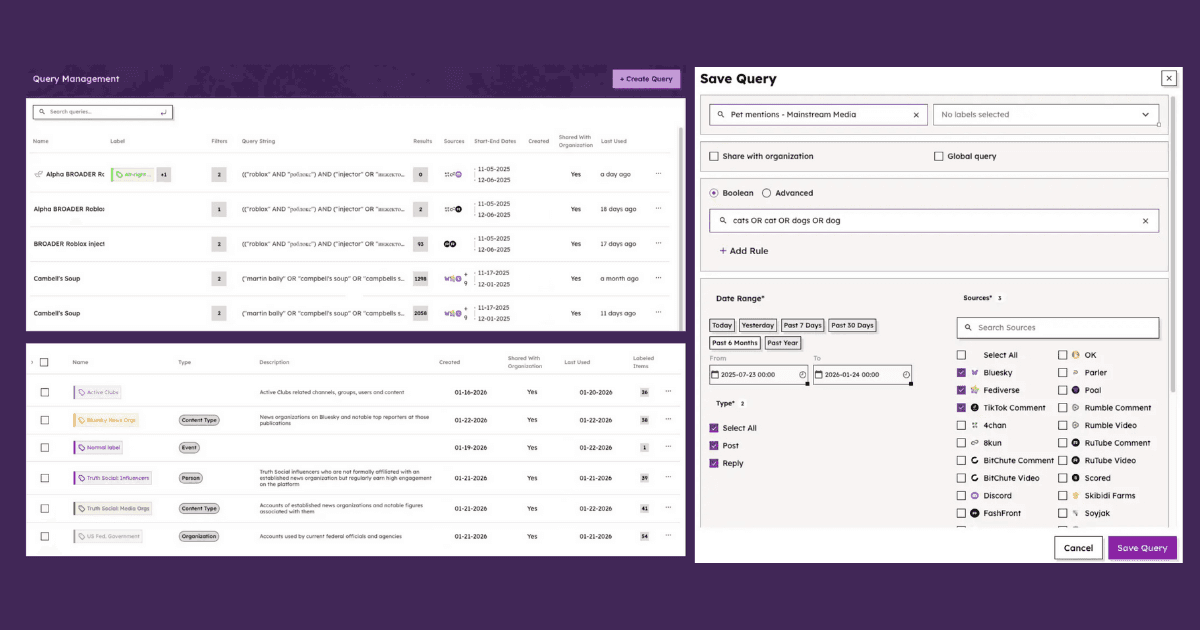Click the Discord source icon
This screenshot has height=630, width=1200.
pos(975,496)
